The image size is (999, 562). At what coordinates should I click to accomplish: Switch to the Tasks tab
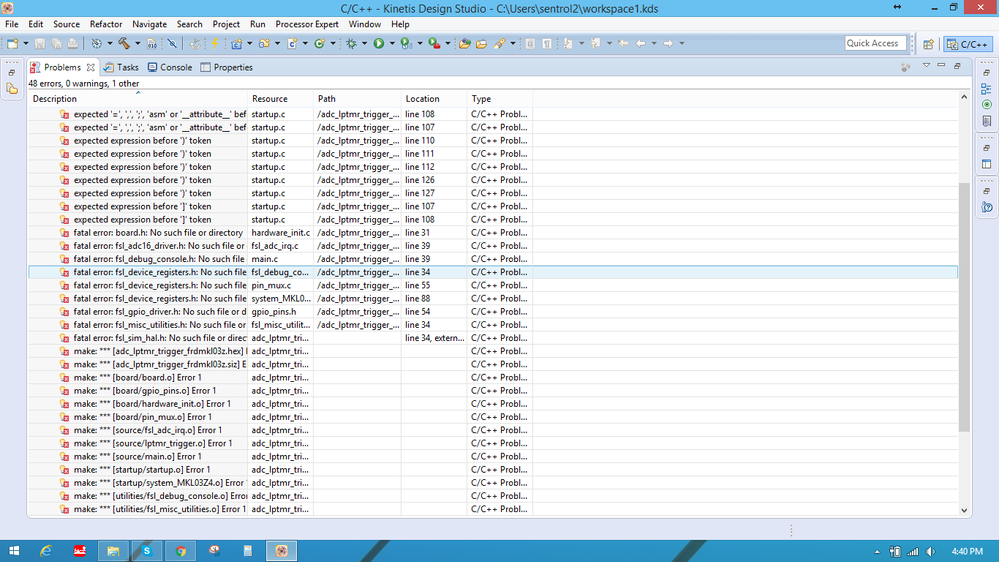[122, 68]
